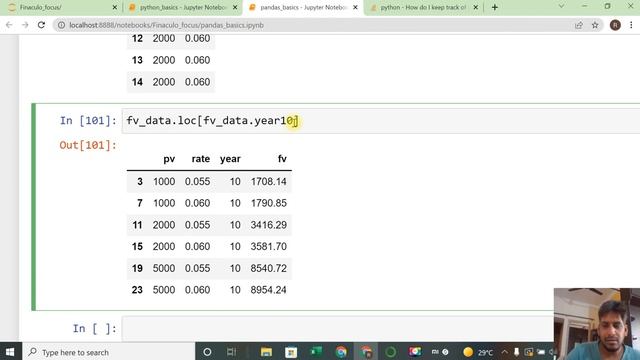Image resolution: width=640 pixels, height=360 pixels.
Task: Click inside the In [101] code cell
Action: pyautogui.click(x=380, y=121)
